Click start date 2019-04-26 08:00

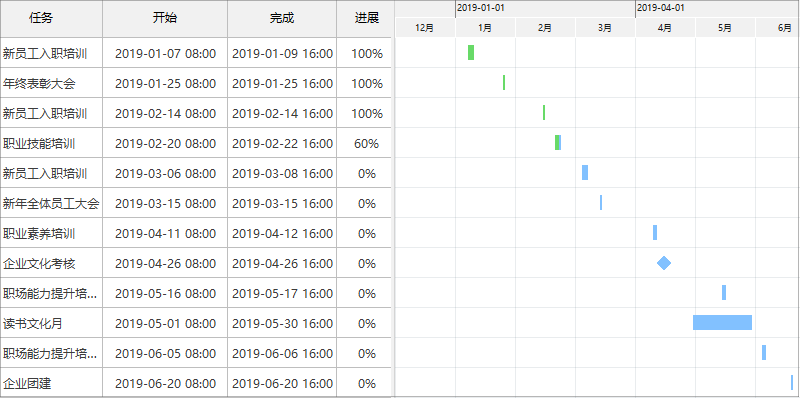(165, 264)
